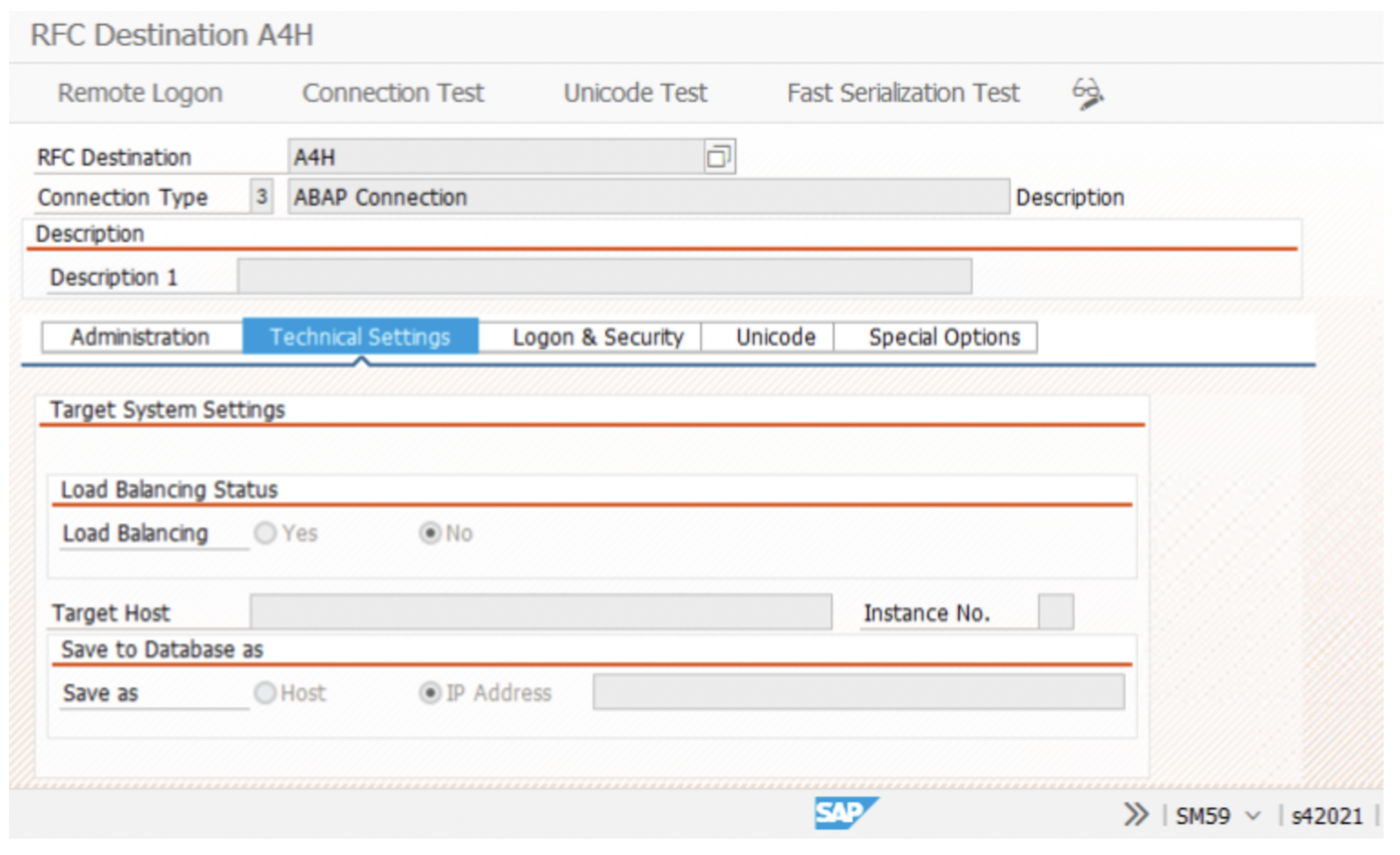Select No for Load Balancing

click(430, 533)
